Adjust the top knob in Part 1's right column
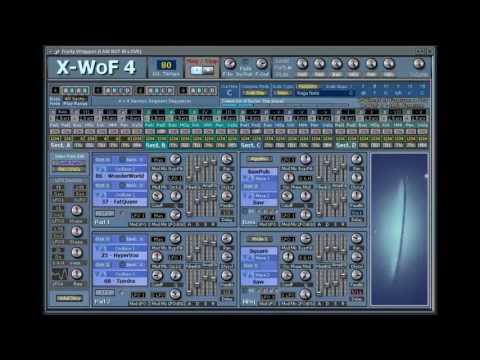 click(227, 160)
